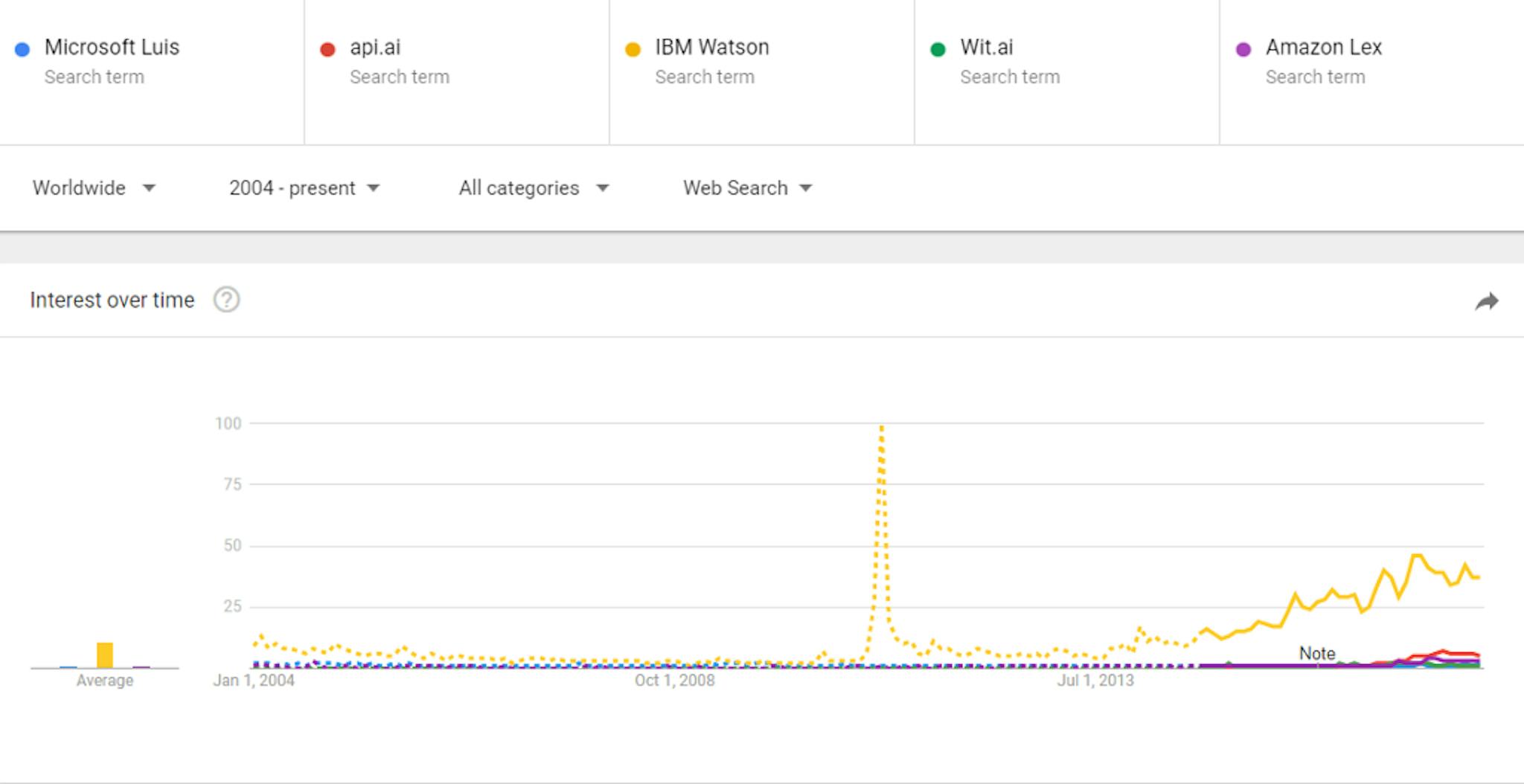
Task: Click the purple Amazon Lex color dot
Action: pyautogui.click(x=1243, y=49)
